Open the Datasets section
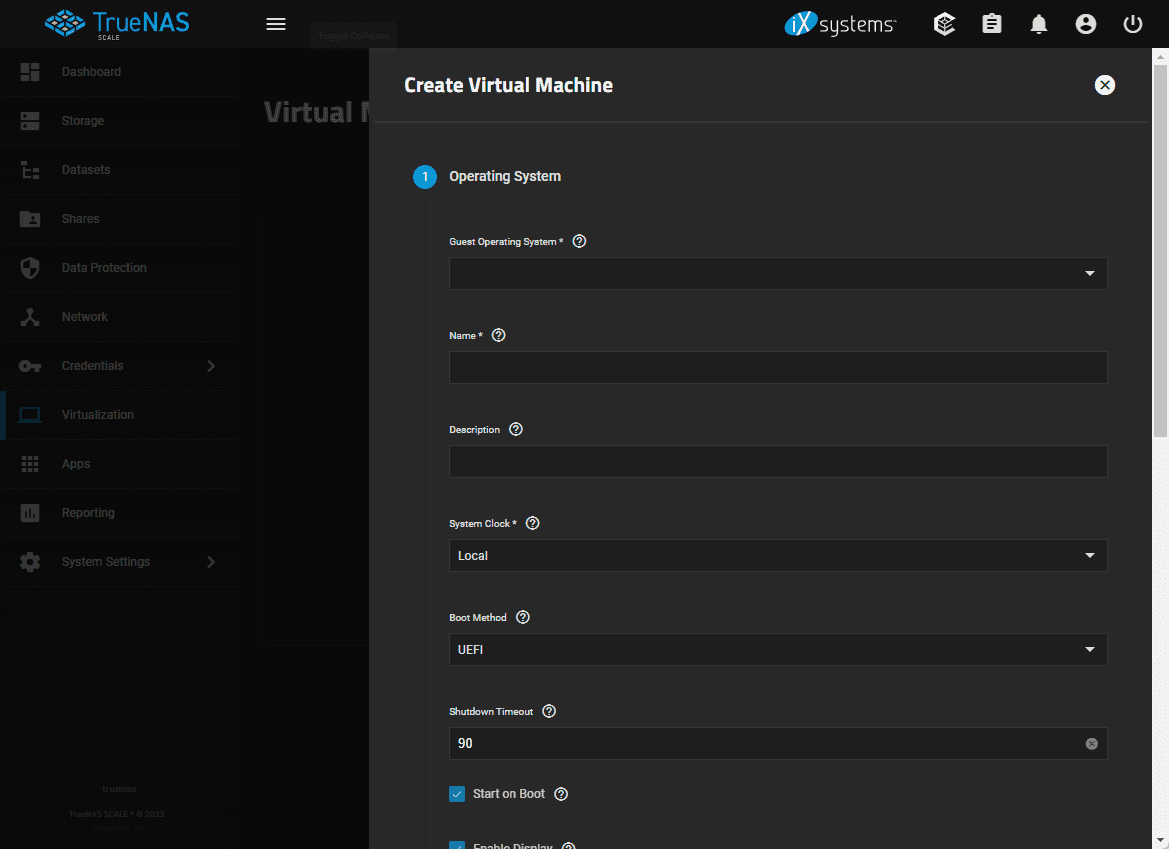Viewport: 1169px width, 849px height. pyautogui.click(x=86, y=169)
